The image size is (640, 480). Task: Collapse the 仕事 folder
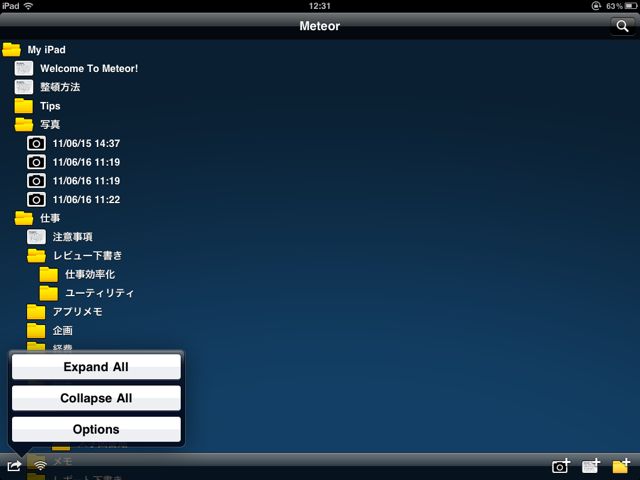[x=24, y=218]
